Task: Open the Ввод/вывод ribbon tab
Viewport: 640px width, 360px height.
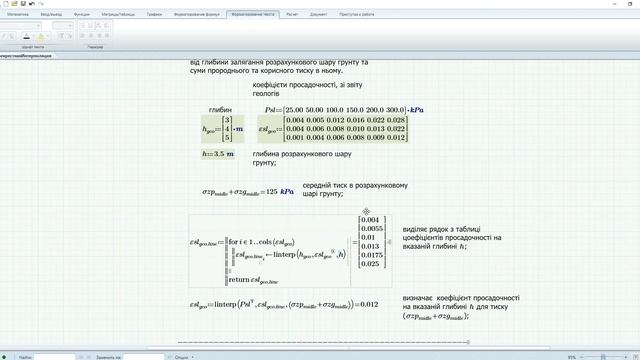Action: [51, 14]
